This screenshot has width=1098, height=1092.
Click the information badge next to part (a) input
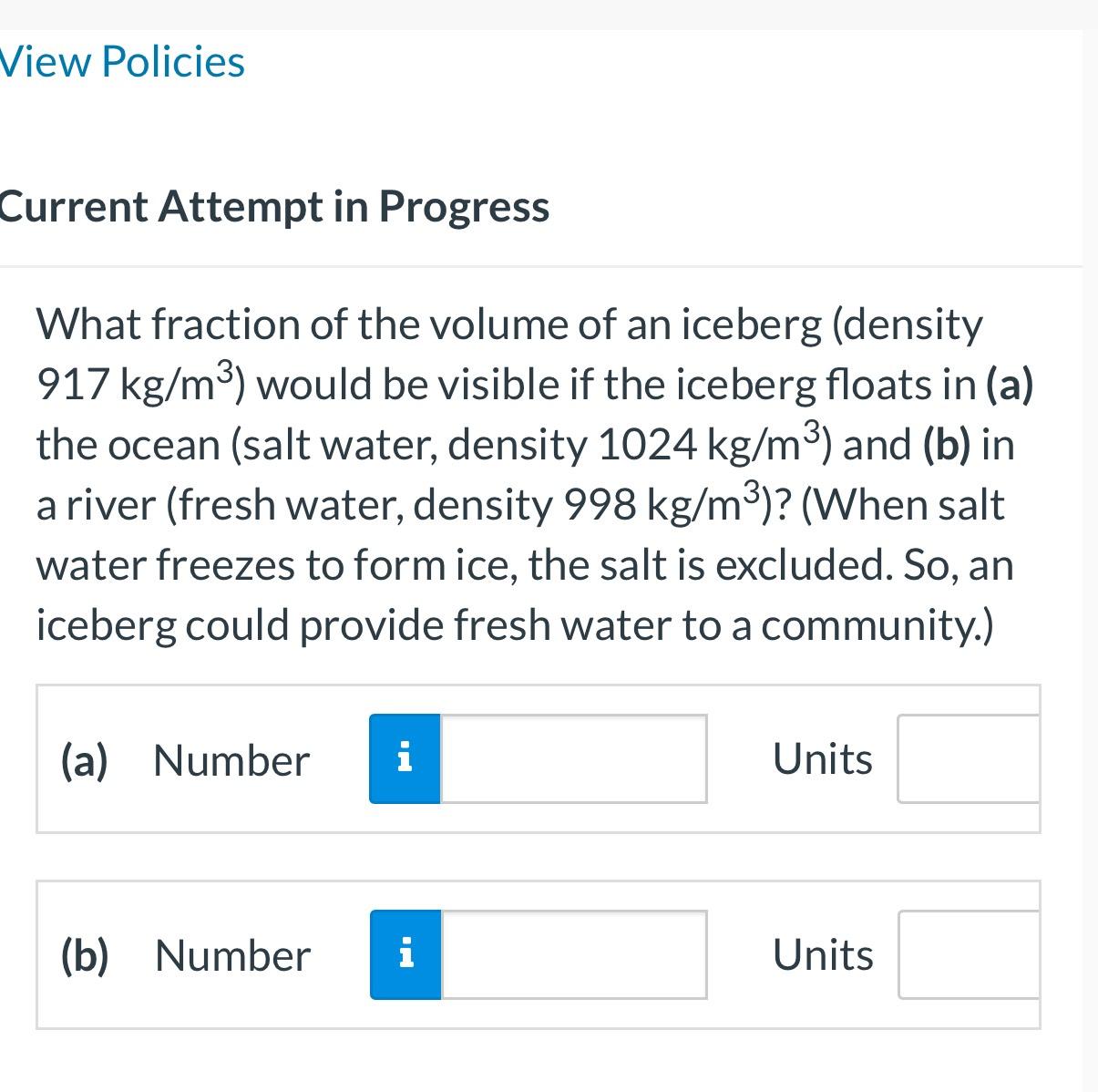404,757
